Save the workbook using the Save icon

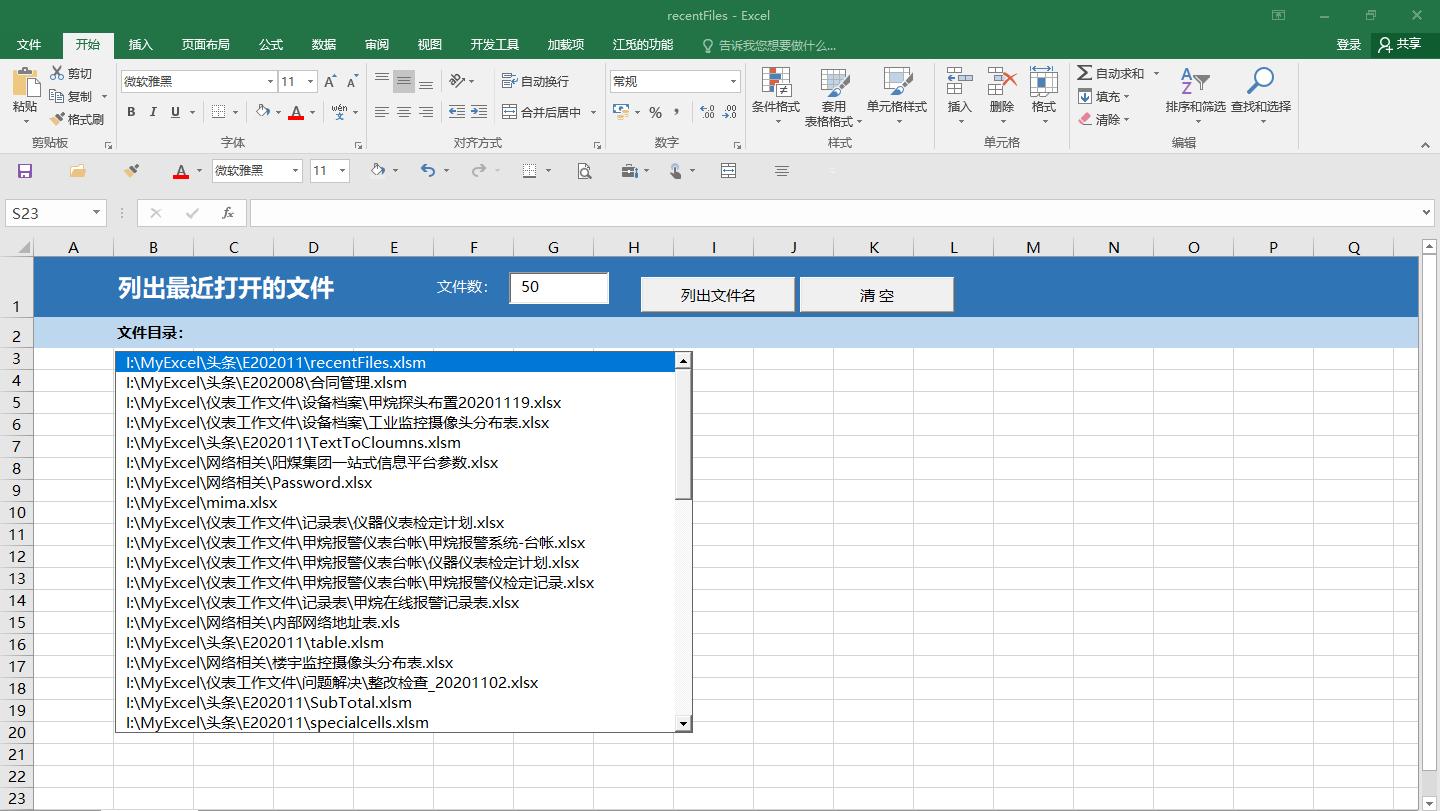click(24, 170)
